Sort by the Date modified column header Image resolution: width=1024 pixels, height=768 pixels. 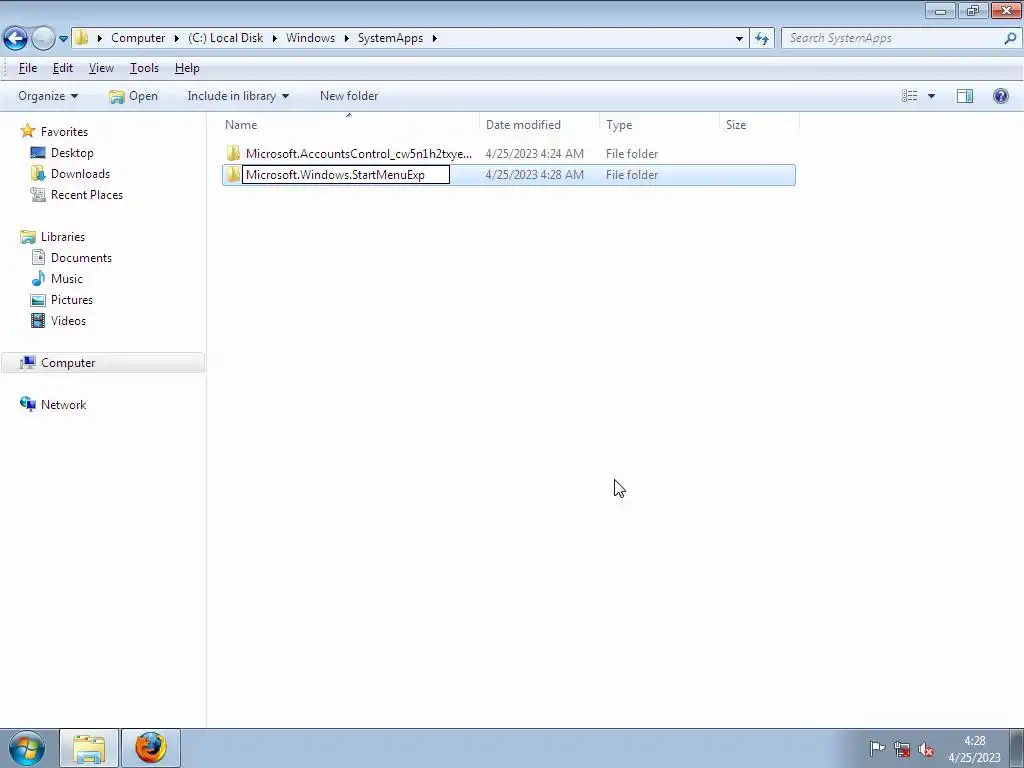(x=539, y=125)
